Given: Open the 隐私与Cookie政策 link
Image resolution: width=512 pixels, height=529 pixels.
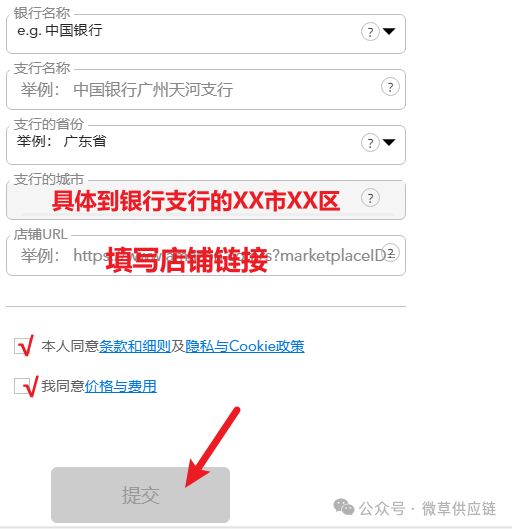Looking at the screenshot, I should pos(245,346).
